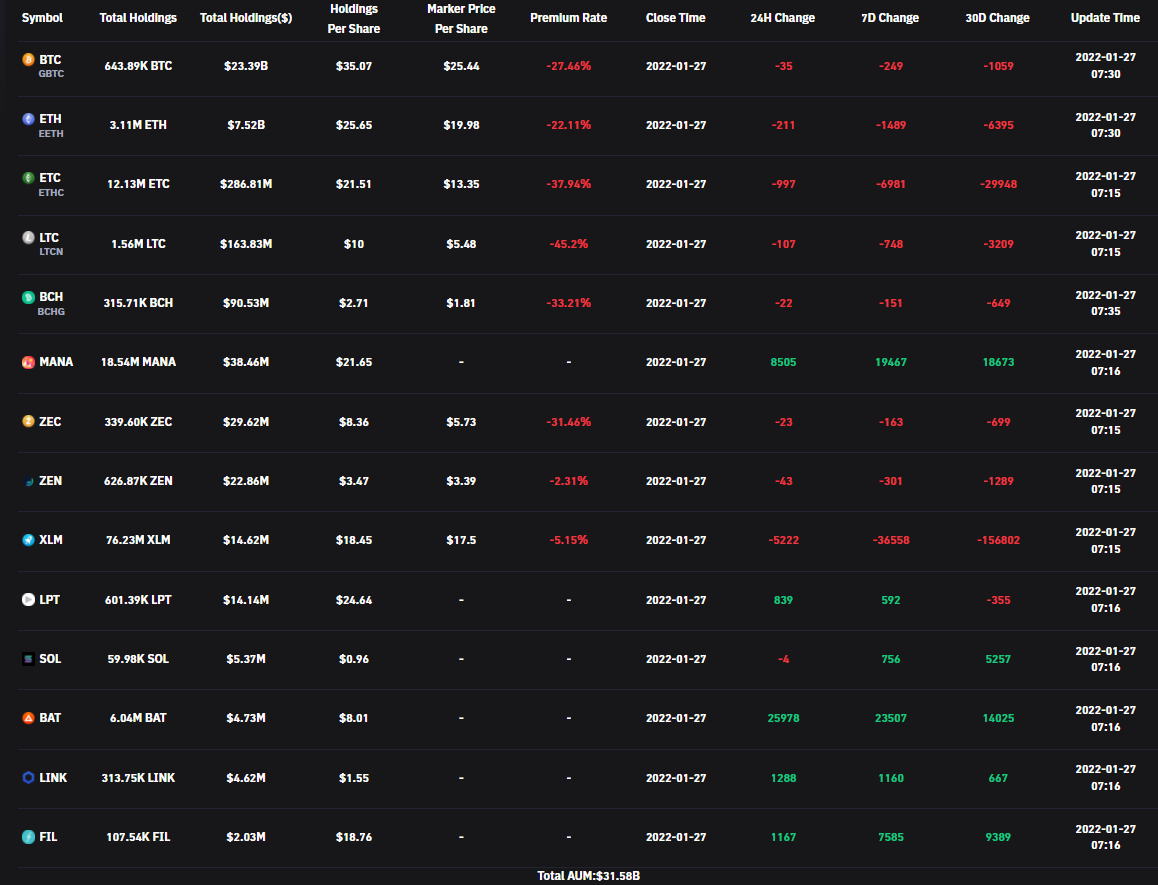Image resolution: width=1158 pixels, height=885 pixels.
Task: Click the $5.48 marker price value
Action: point(461,244)
